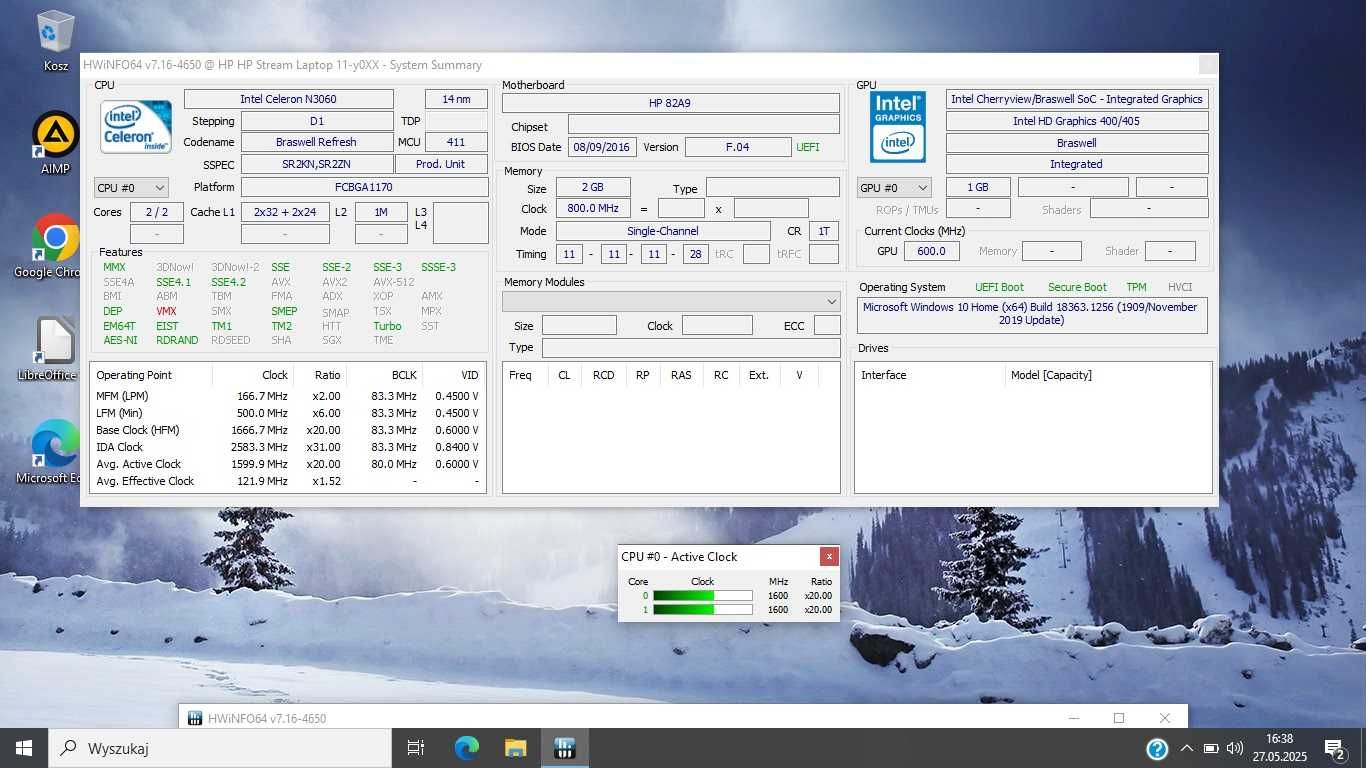
Task: Open the Windows Start menu
Action: pyautogui.click(x=24, y=748)
